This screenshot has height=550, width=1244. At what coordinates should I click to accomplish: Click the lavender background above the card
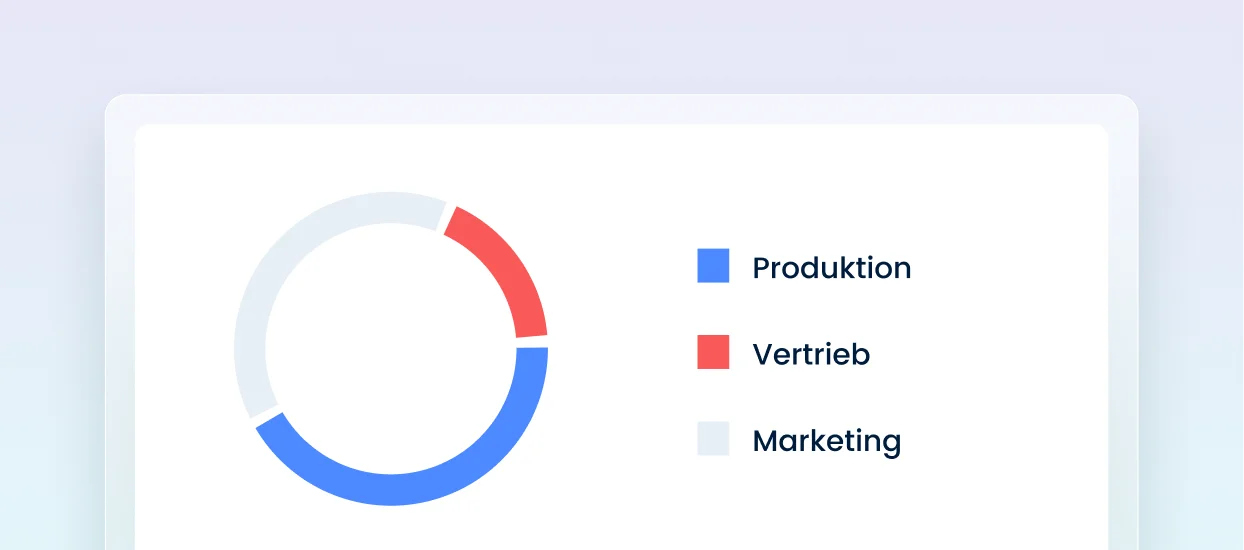click(x=620, y=45)
